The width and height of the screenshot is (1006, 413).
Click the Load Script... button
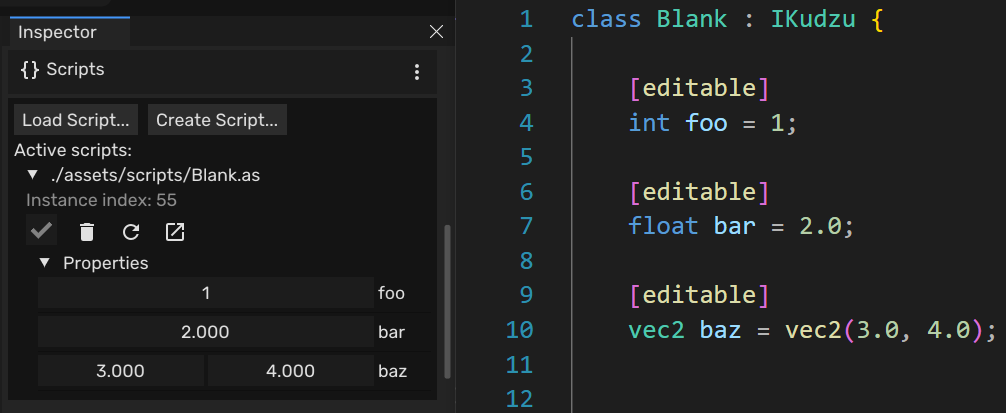(x=76, y=120)
